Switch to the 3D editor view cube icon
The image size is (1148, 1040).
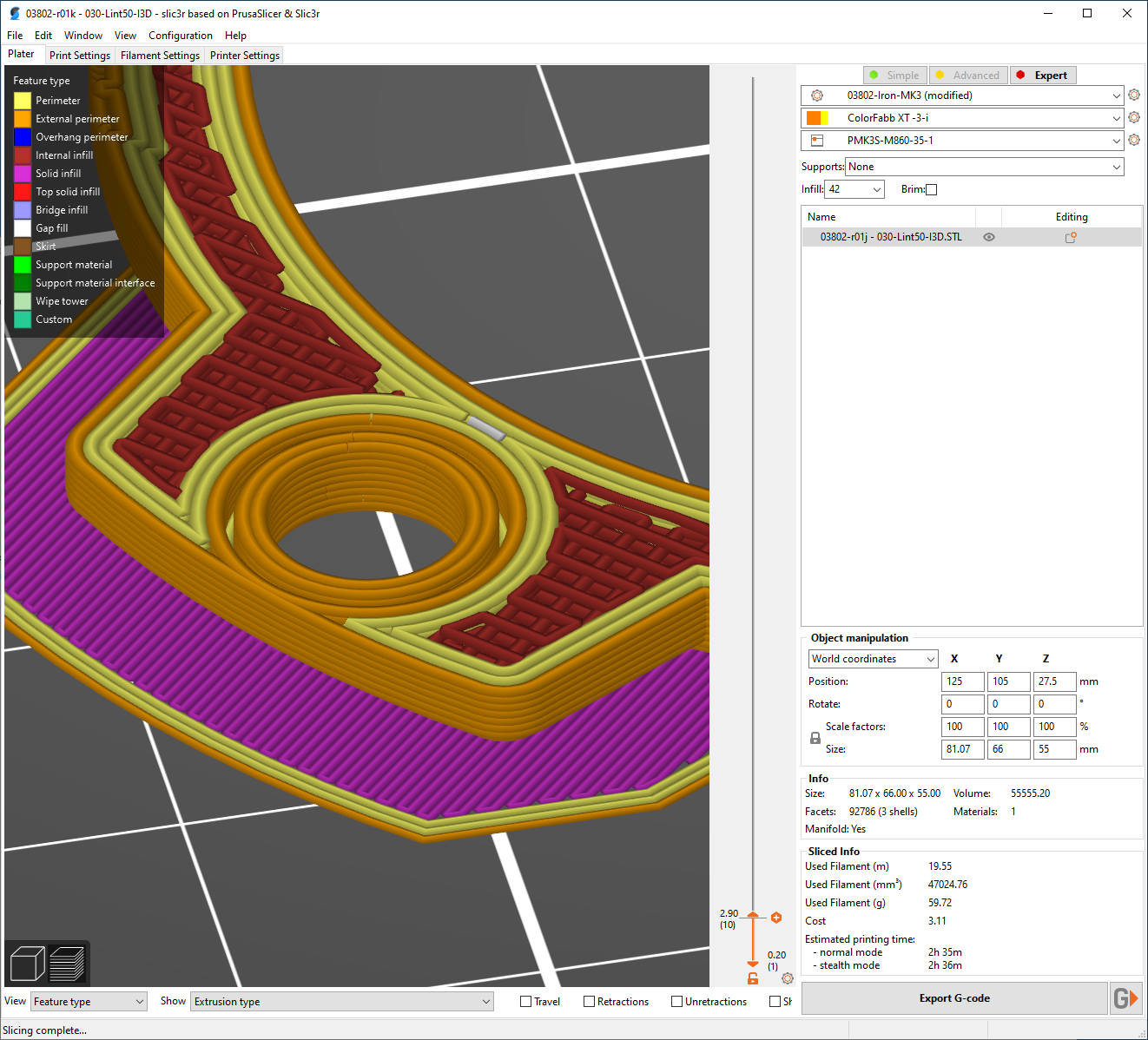coord(27,964)
